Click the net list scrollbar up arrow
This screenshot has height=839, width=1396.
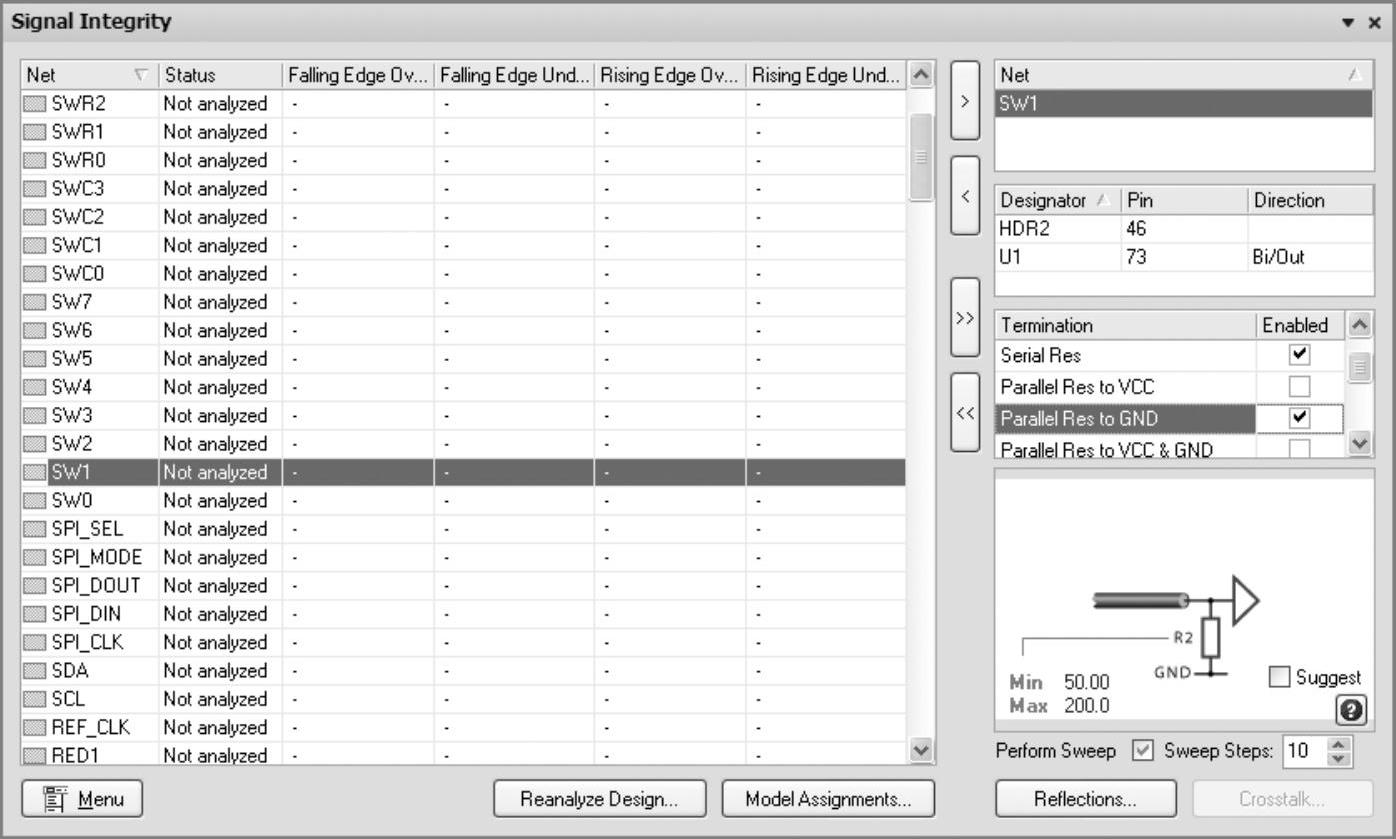pos(922,75)
